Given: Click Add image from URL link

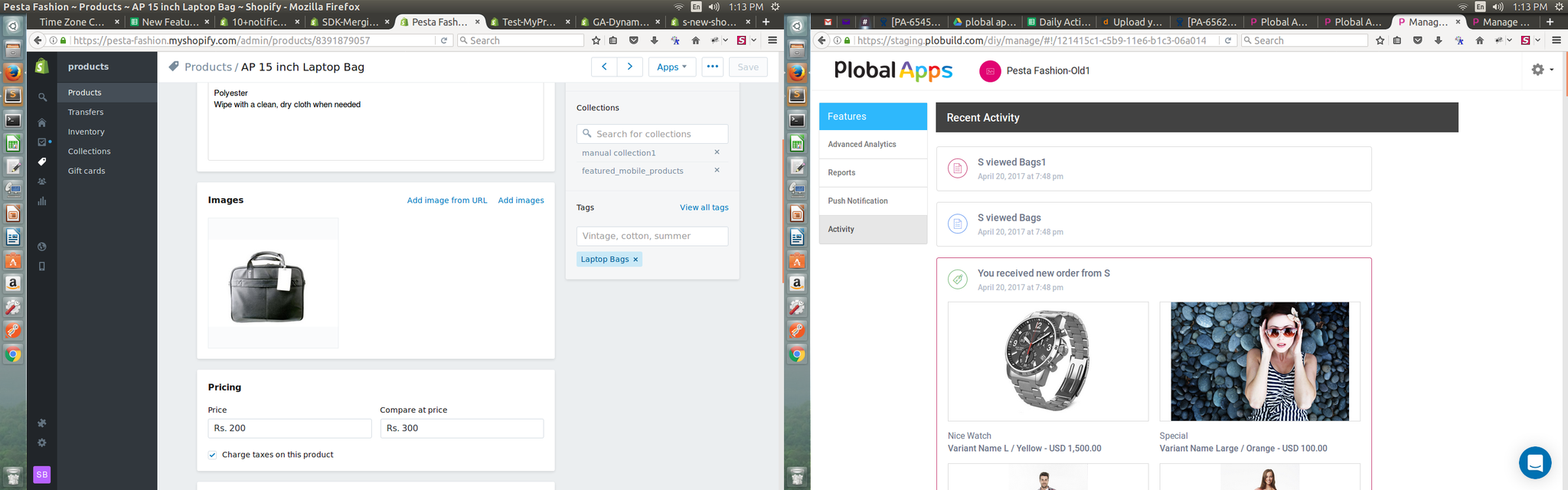Looking at the screenshot, I should tap(446, 201).
